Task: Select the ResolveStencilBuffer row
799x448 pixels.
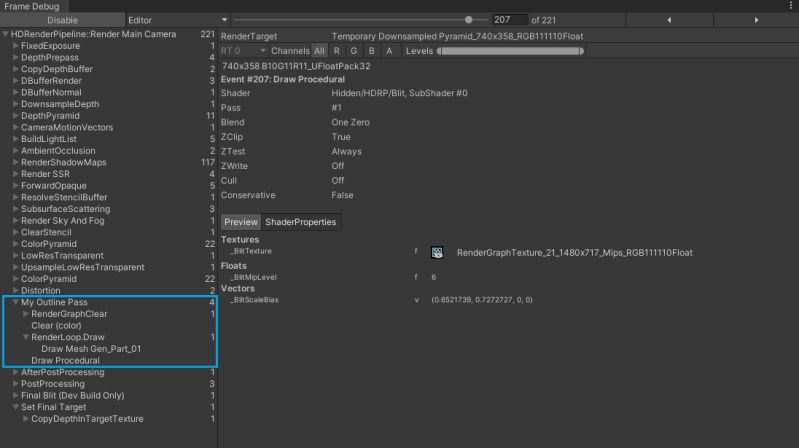Action: [x=109, y=197]
